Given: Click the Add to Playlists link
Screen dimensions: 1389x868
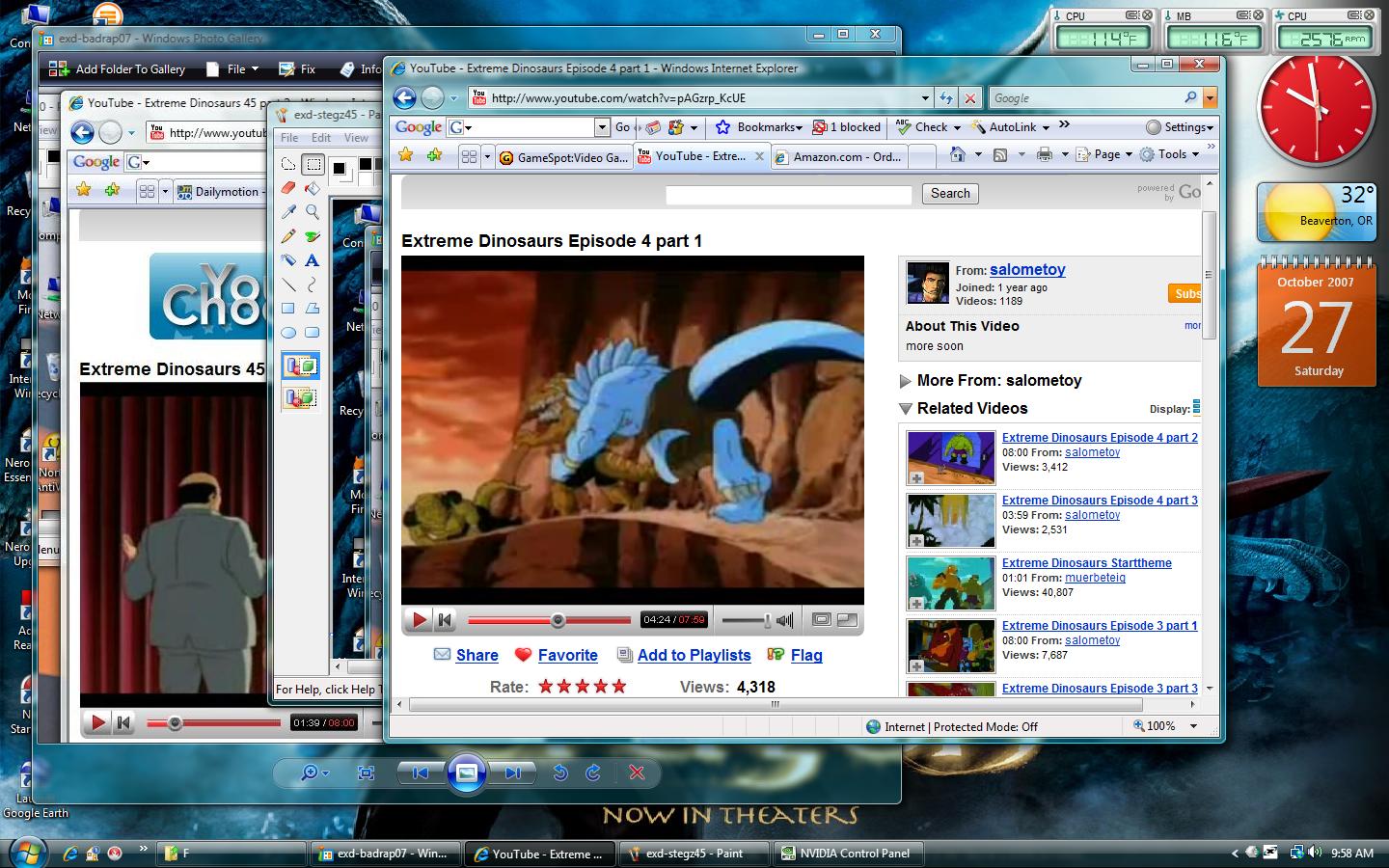Looking at the screenshot, I should point(694,655).
